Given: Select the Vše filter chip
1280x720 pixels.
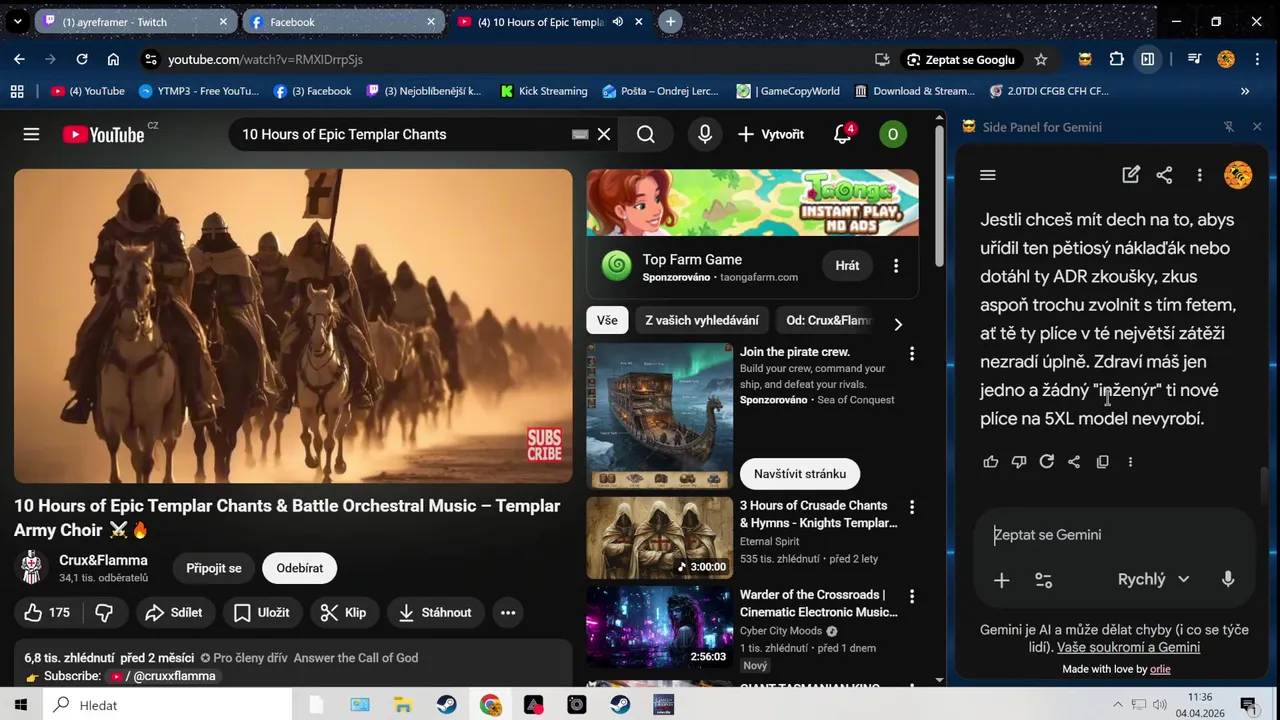Looking at the screenshot, I should pyautogui.click(x=607, y=320).
